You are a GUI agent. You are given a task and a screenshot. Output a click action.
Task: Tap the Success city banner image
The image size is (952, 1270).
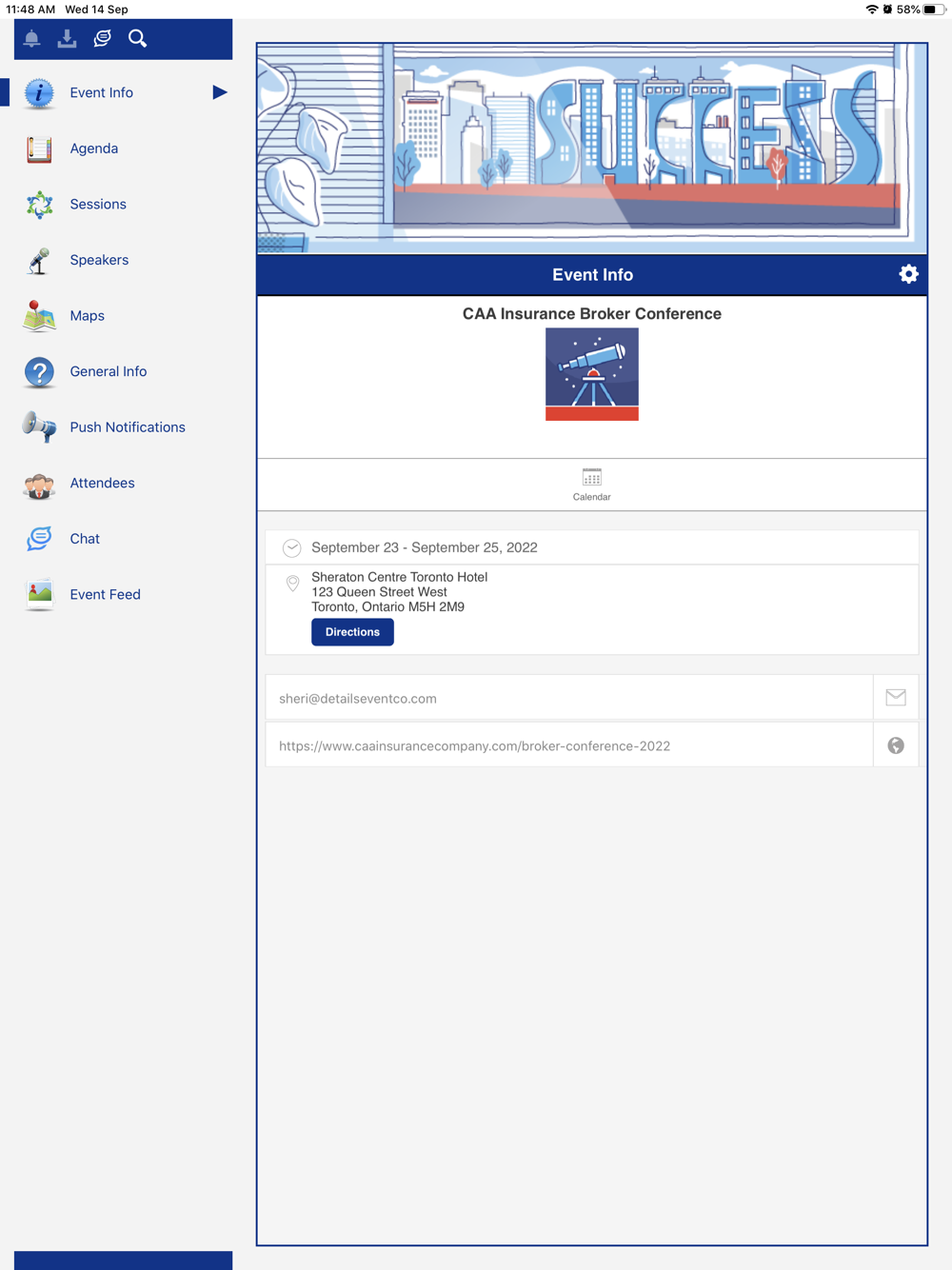pos(592,149)
